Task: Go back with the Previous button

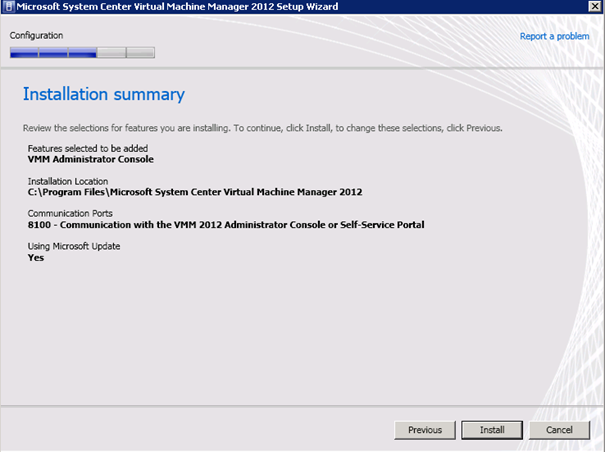Action: [425, 430]
